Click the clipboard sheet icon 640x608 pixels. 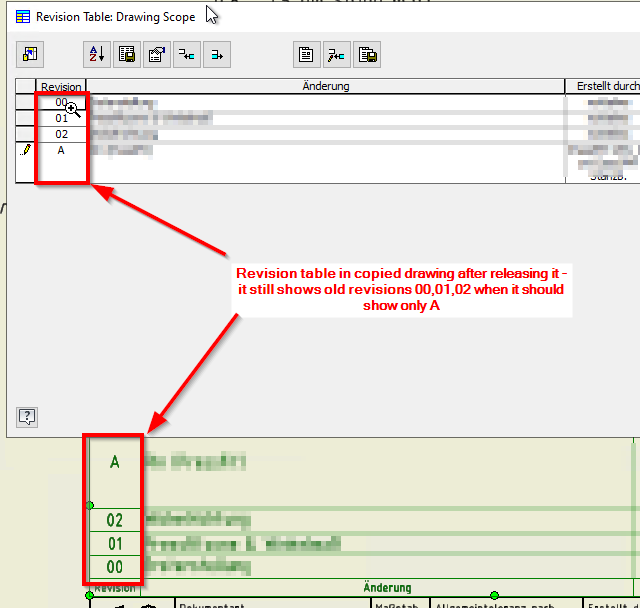click(x=307, y=54)
